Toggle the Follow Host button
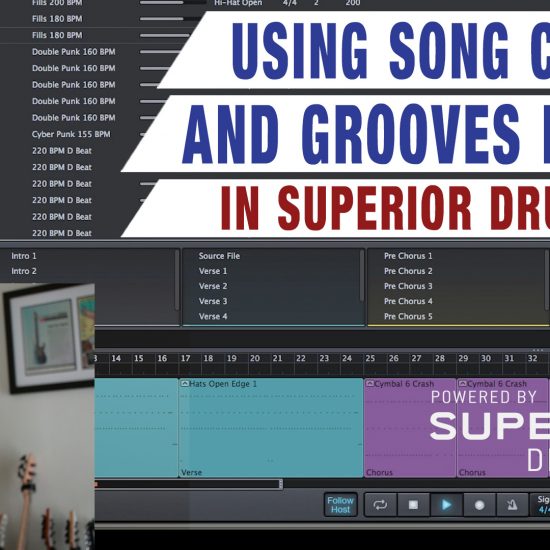 [x=340, y=505]
